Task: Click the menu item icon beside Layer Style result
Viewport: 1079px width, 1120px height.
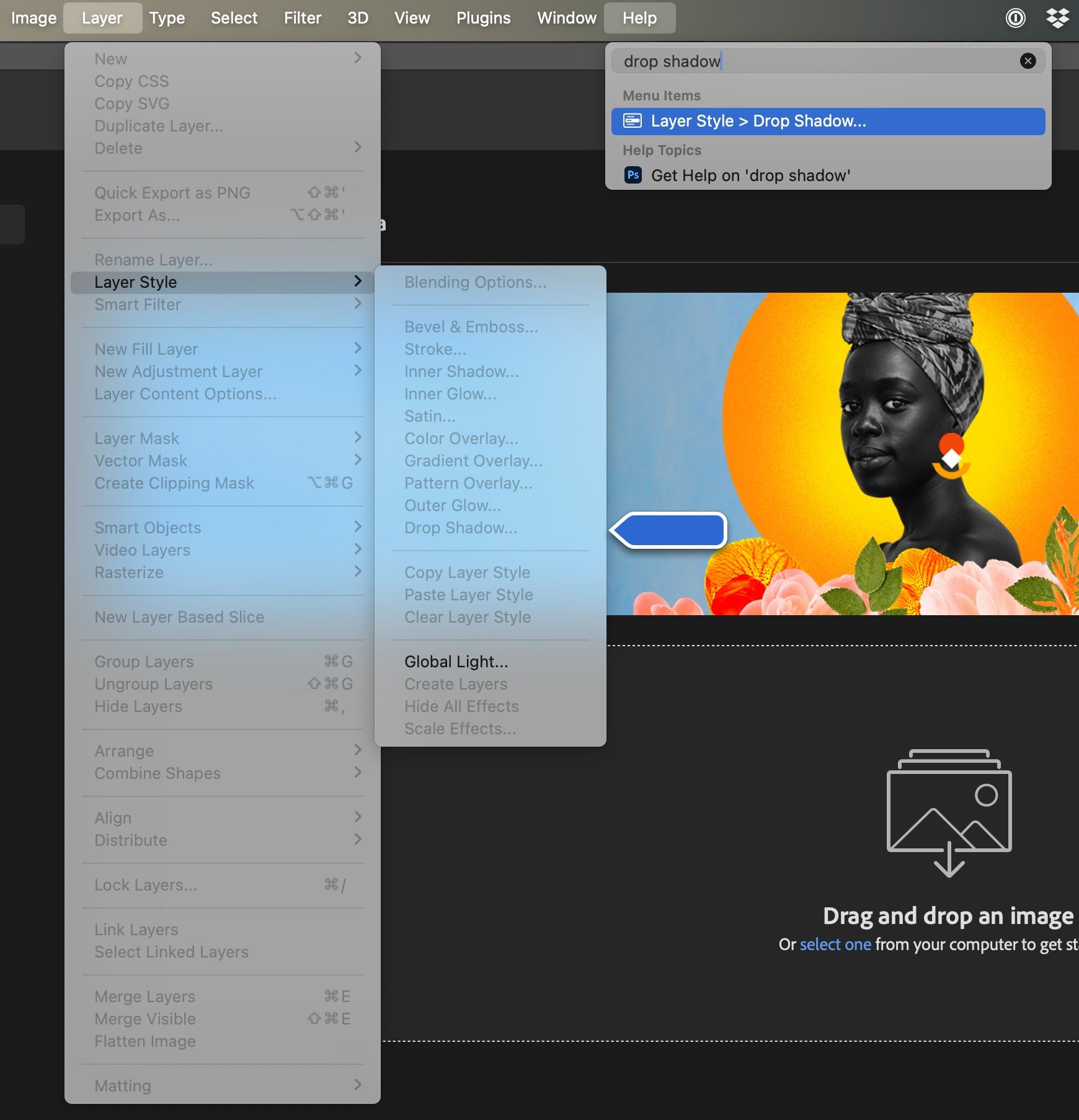Action: click(x=633, y=121)
